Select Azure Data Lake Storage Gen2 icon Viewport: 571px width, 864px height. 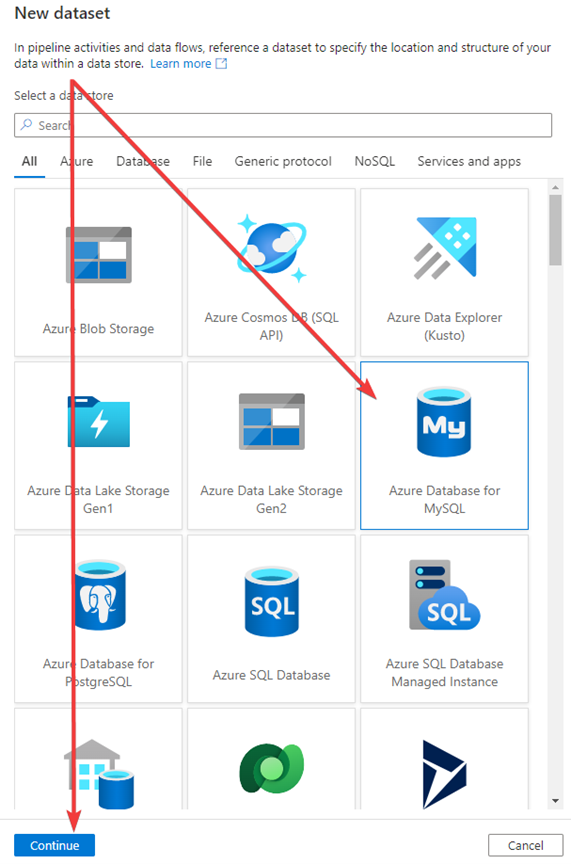[272, 422]
